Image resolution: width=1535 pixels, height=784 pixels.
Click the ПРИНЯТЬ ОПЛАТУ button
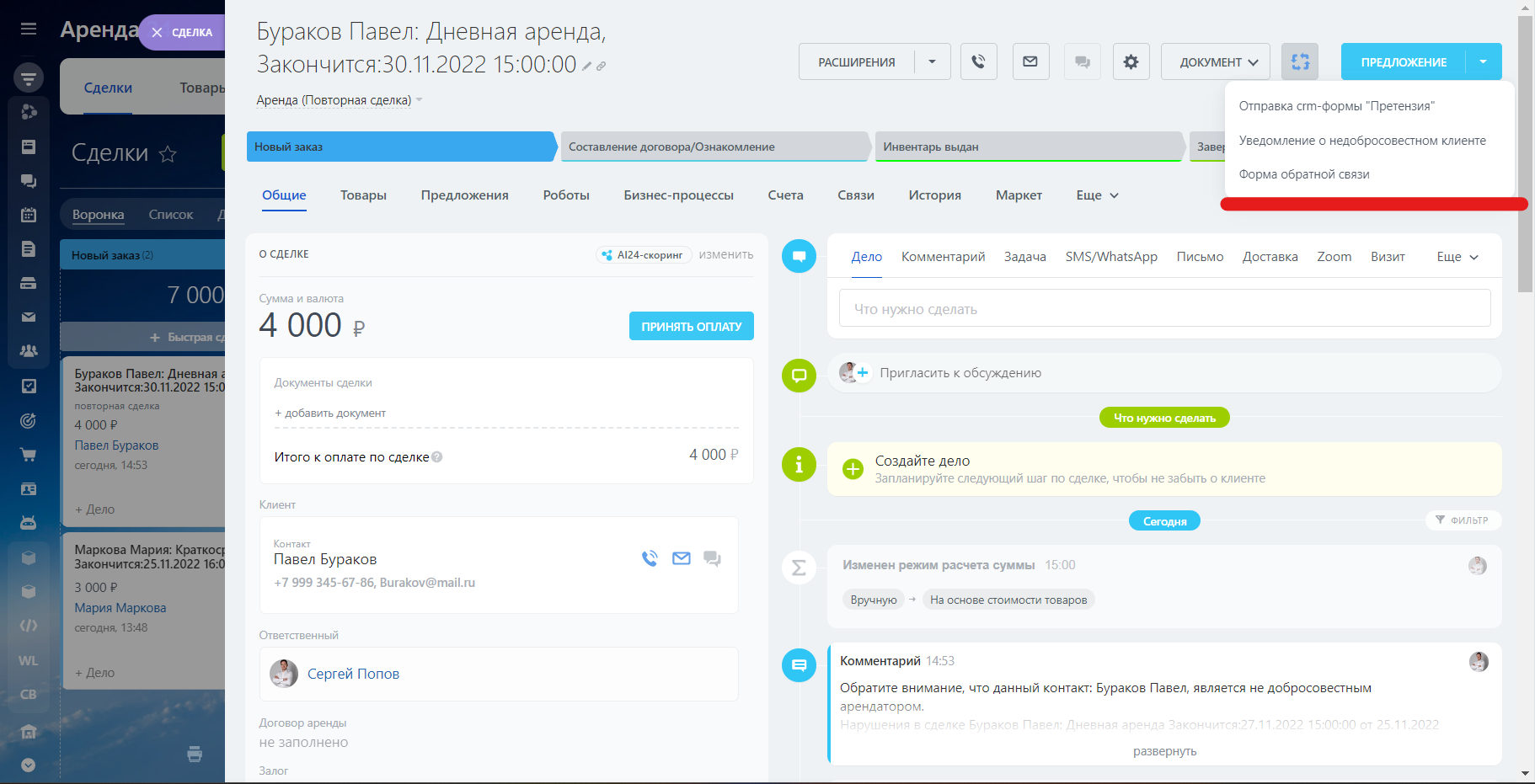tap(691, 326)
